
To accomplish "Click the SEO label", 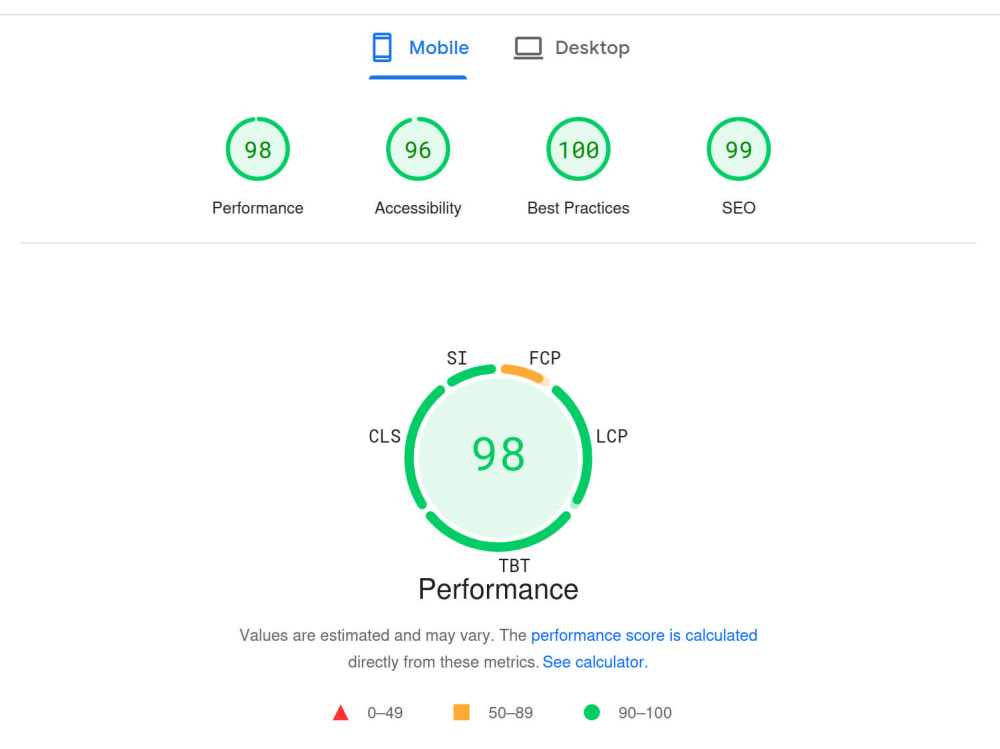I will [739, 208].
